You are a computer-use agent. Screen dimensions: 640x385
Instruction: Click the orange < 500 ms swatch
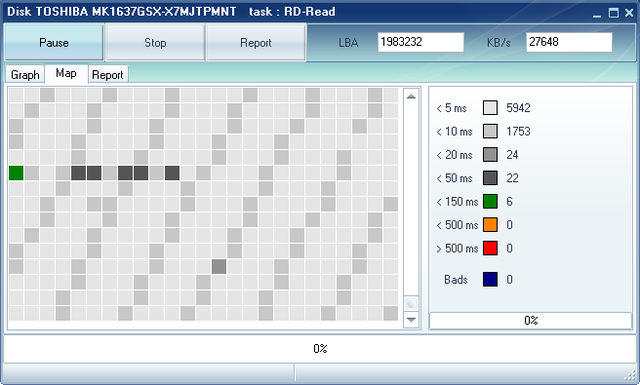[490, 225]
